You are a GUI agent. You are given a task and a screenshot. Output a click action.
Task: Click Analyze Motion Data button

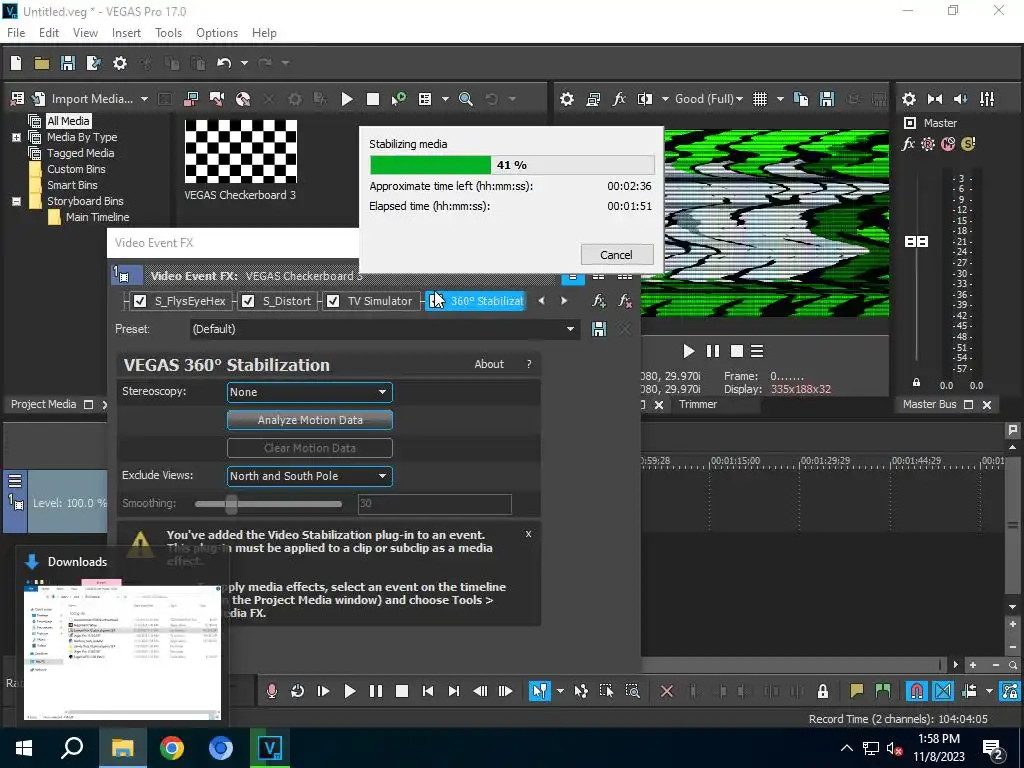click(310, 420)
